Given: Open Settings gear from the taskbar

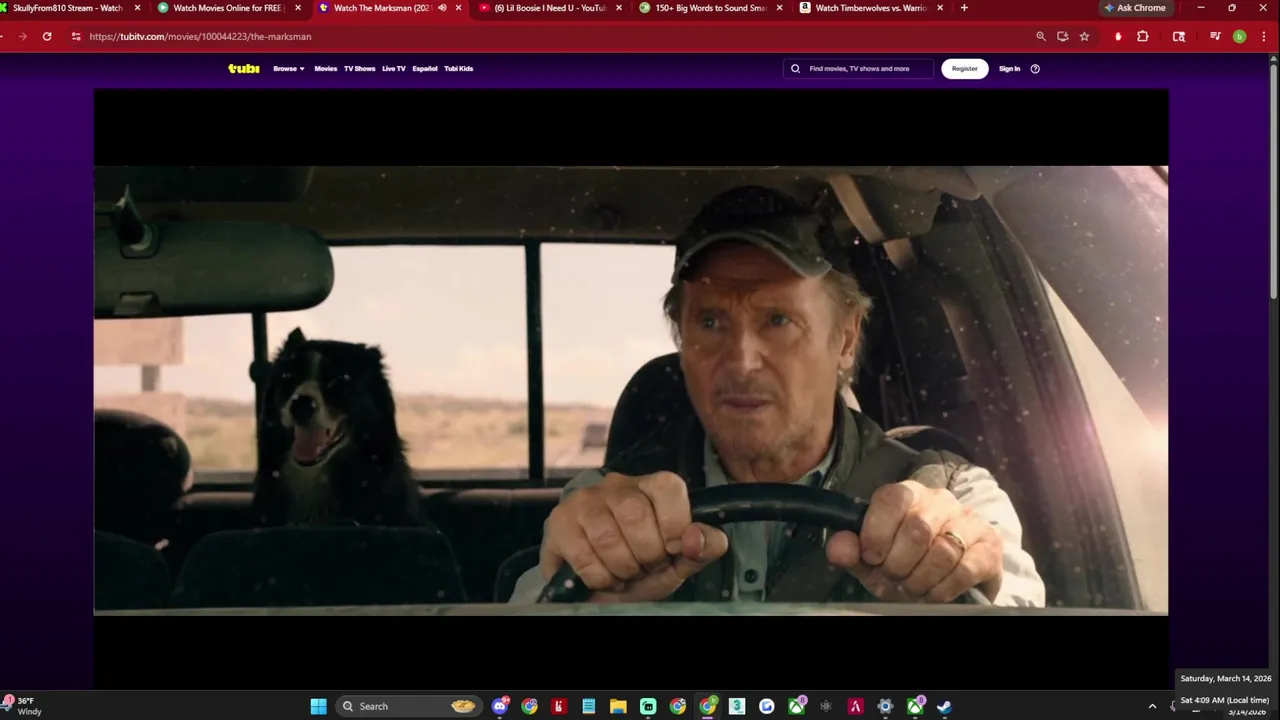Looking at the screenshot, I should coord(885,707).
